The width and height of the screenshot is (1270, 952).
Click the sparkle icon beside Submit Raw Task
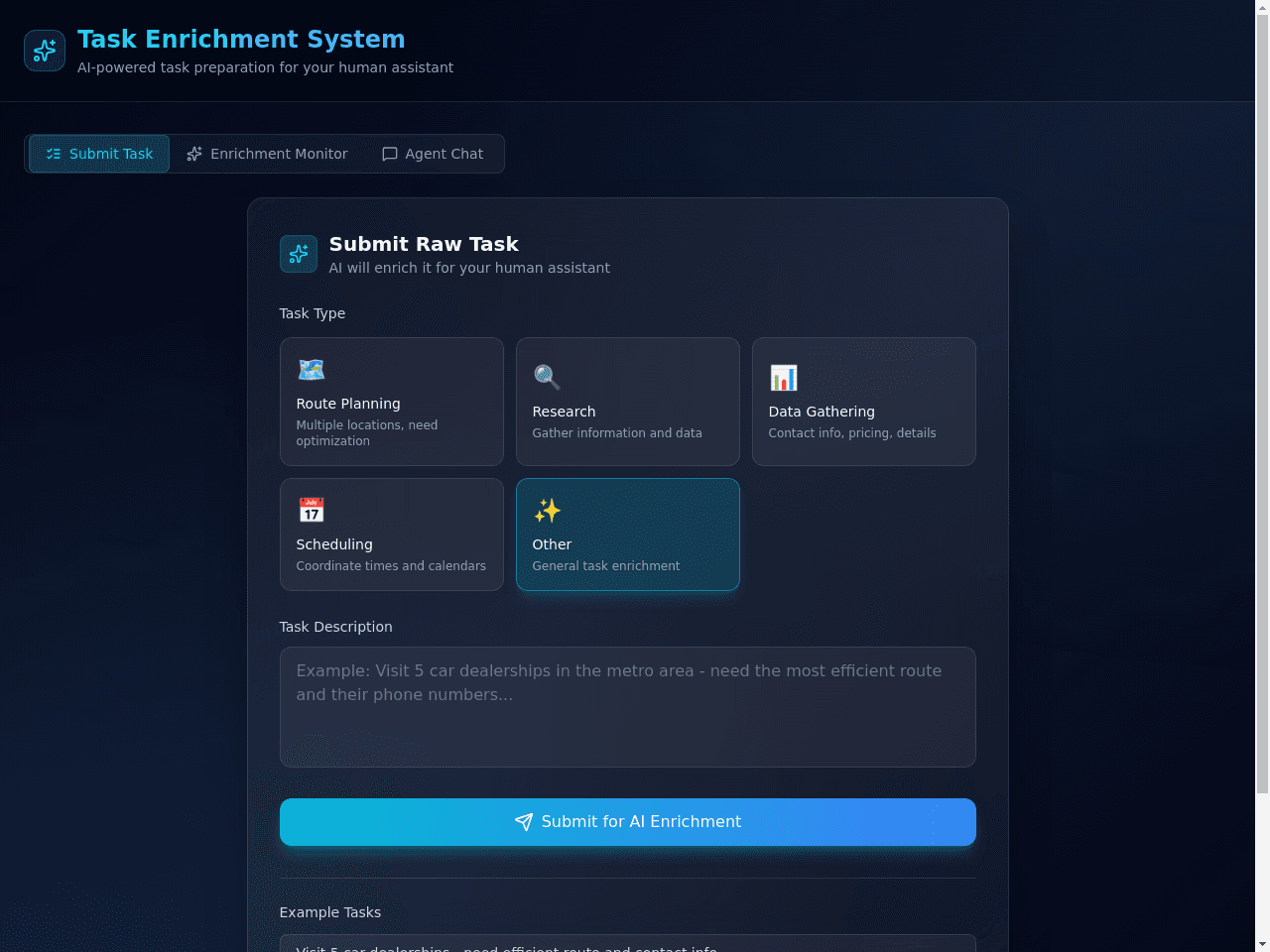point(299,254)
